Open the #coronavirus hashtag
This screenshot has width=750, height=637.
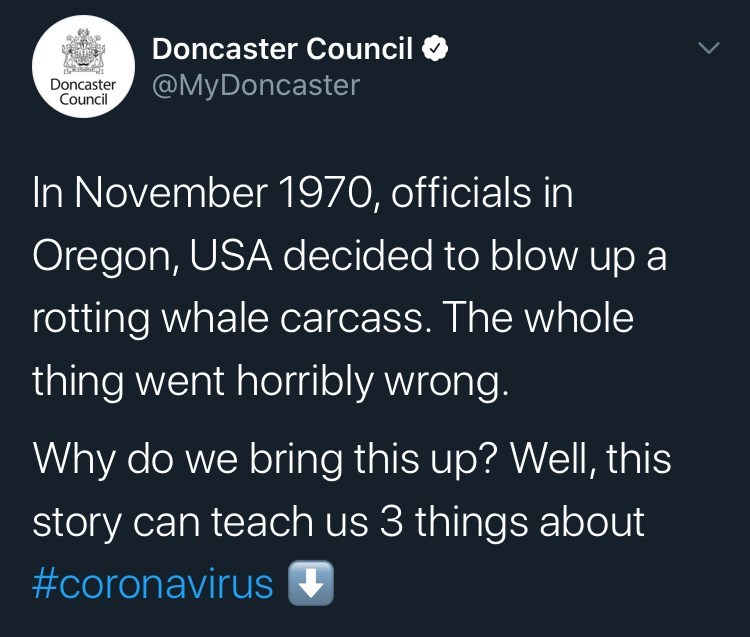click(x=153, y=584)
